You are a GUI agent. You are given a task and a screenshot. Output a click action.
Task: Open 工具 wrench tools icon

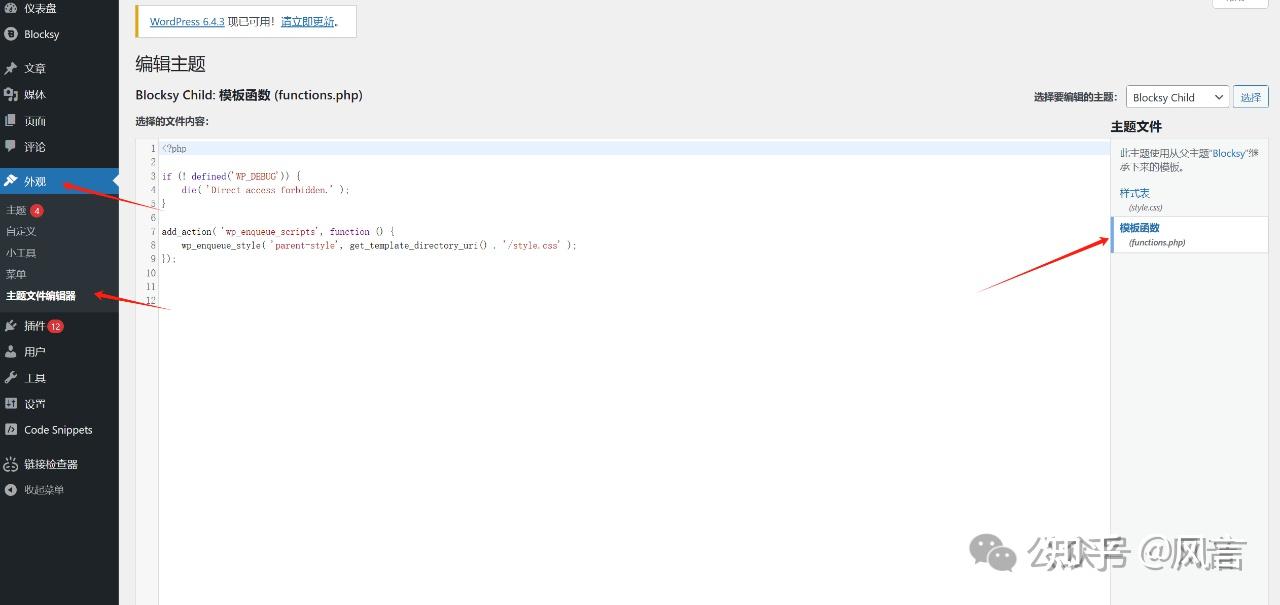(x=11, y=378)
